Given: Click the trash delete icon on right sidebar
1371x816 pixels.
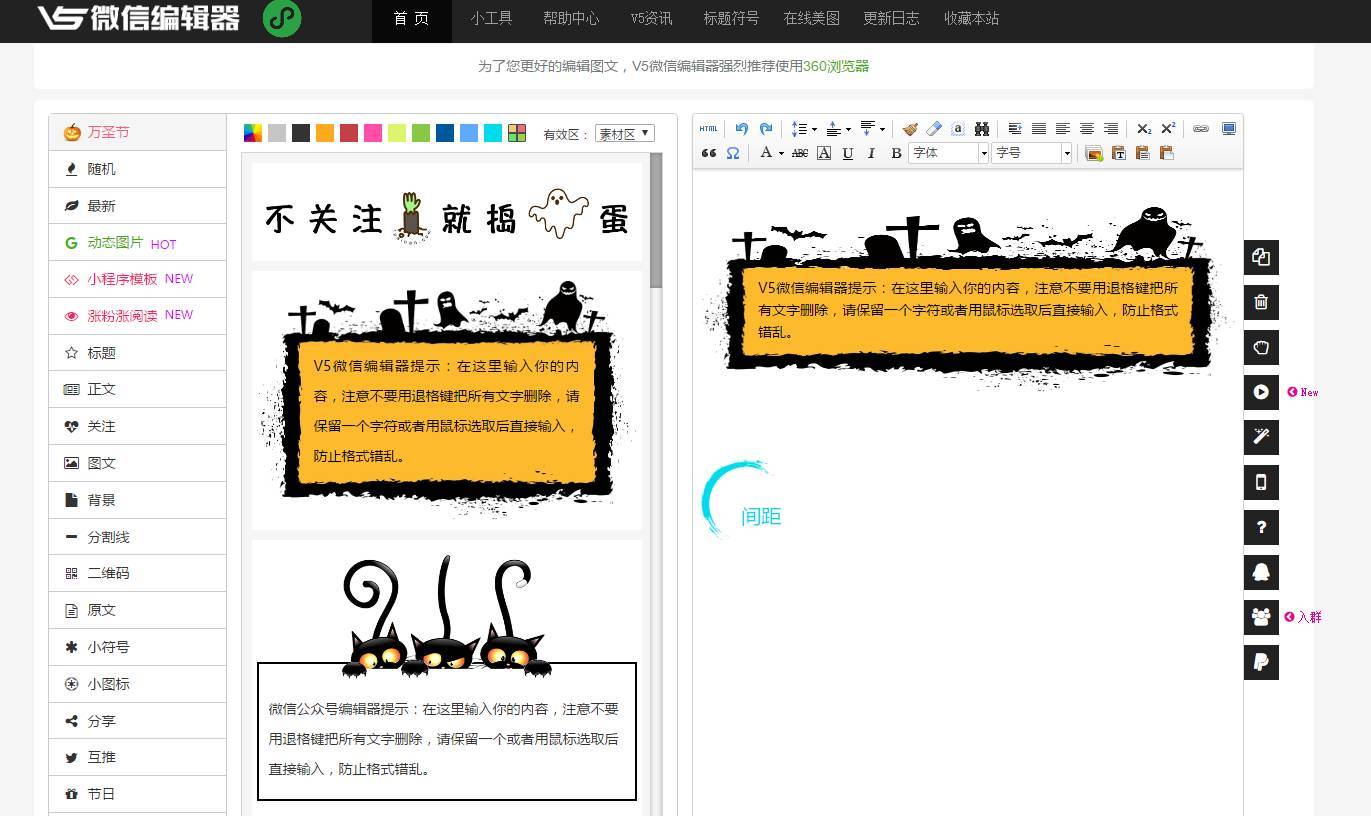Looking at the screenshot, I should 1261,302.
